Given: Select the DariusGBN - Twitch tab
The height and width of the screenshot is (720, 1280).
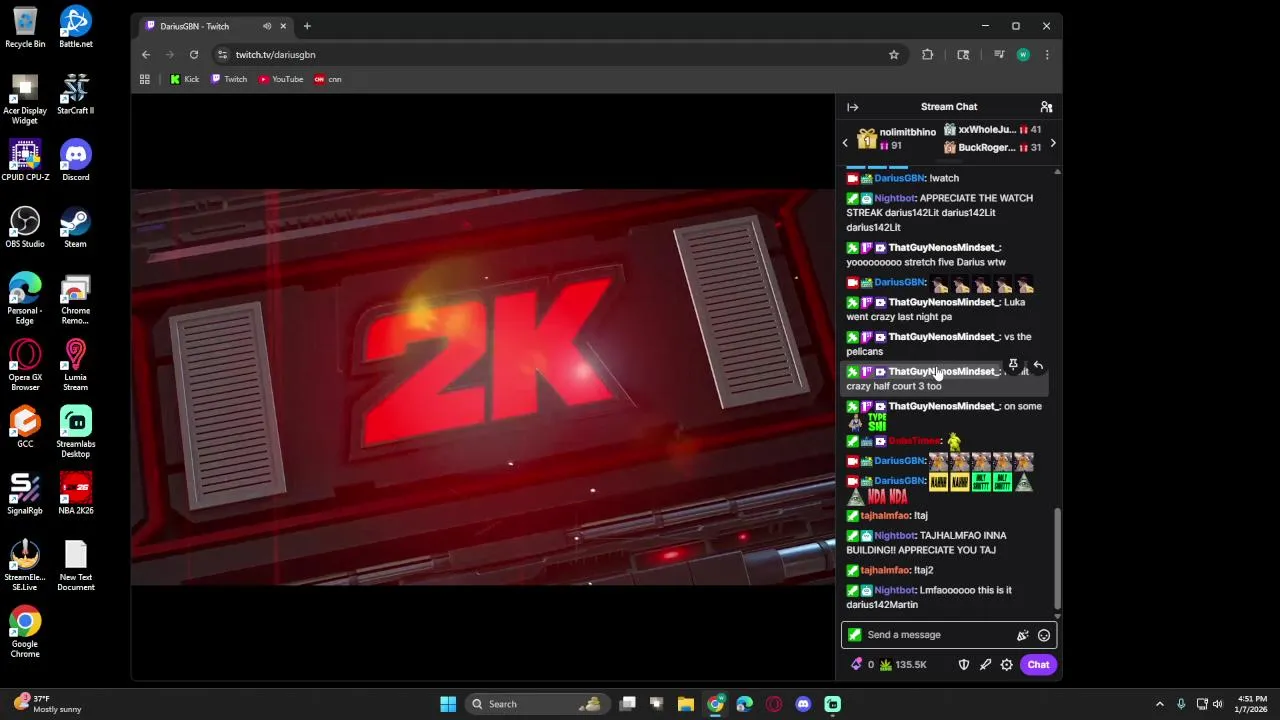Looking at the screenshot, I should point(215,26).
